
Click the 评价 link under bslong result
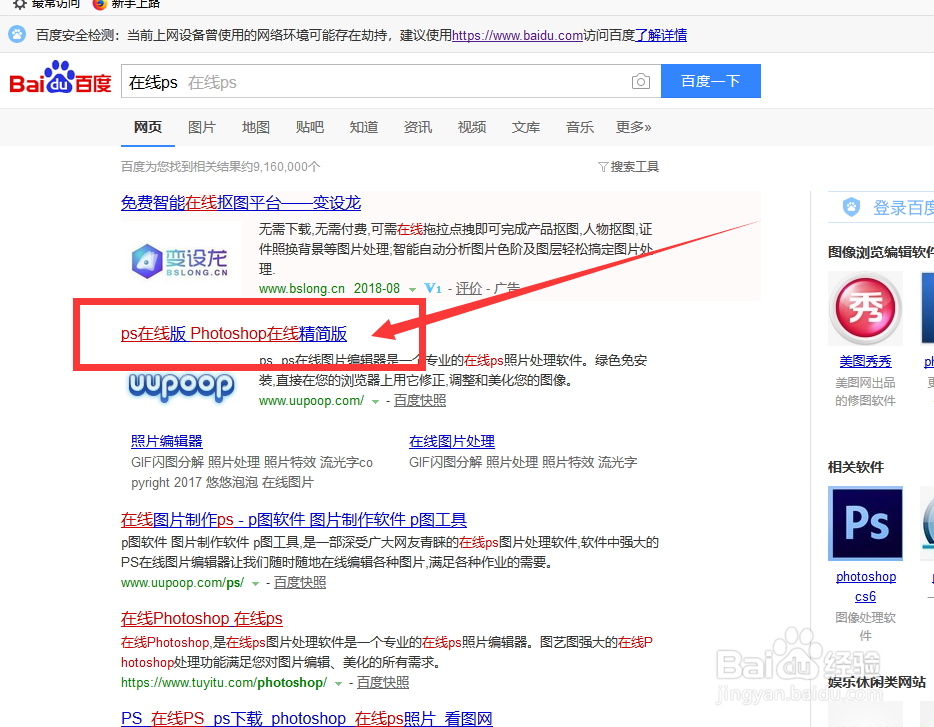pos(469,288)
